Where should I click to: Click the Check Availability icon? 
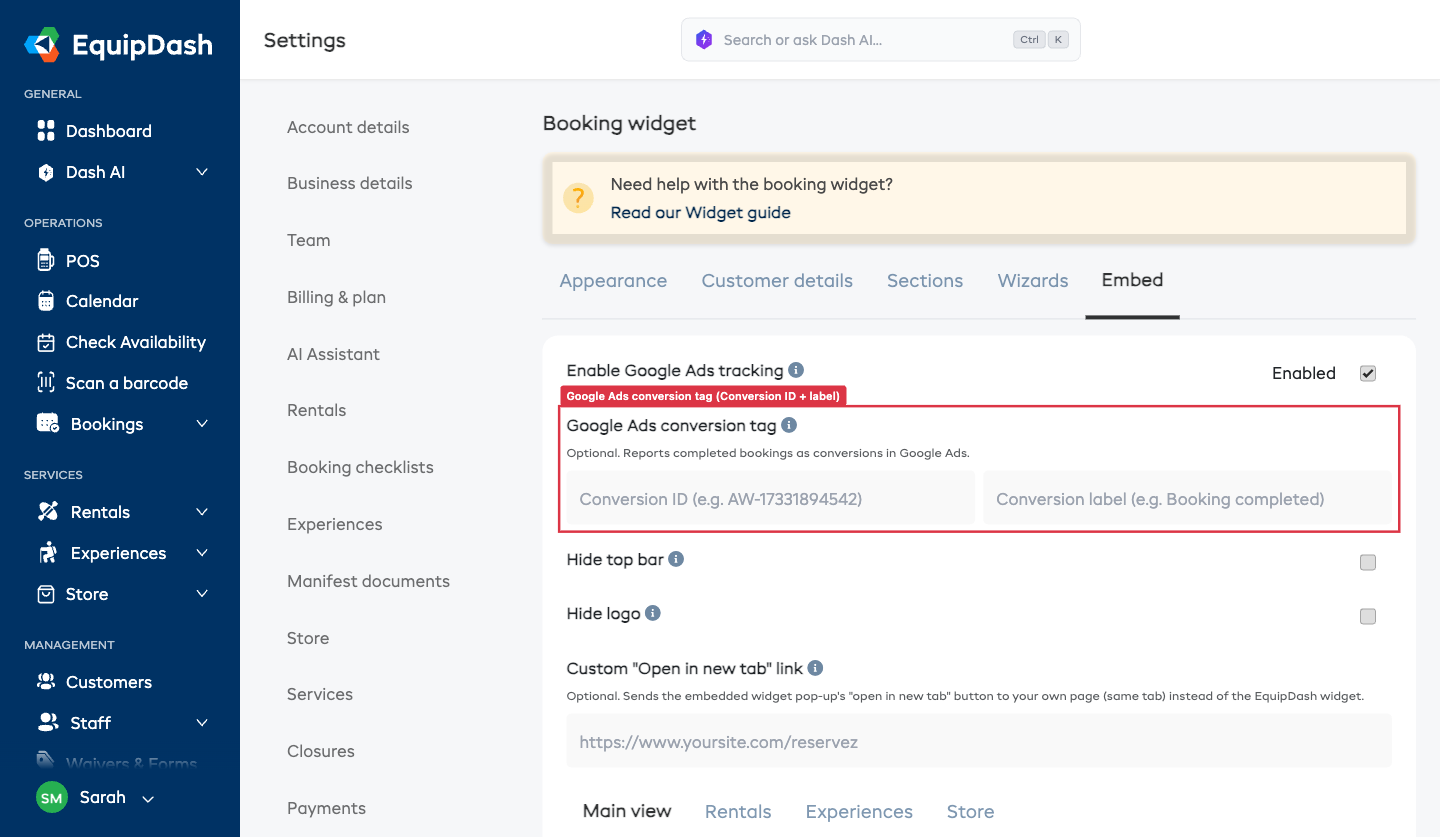(x=46, y=342)
